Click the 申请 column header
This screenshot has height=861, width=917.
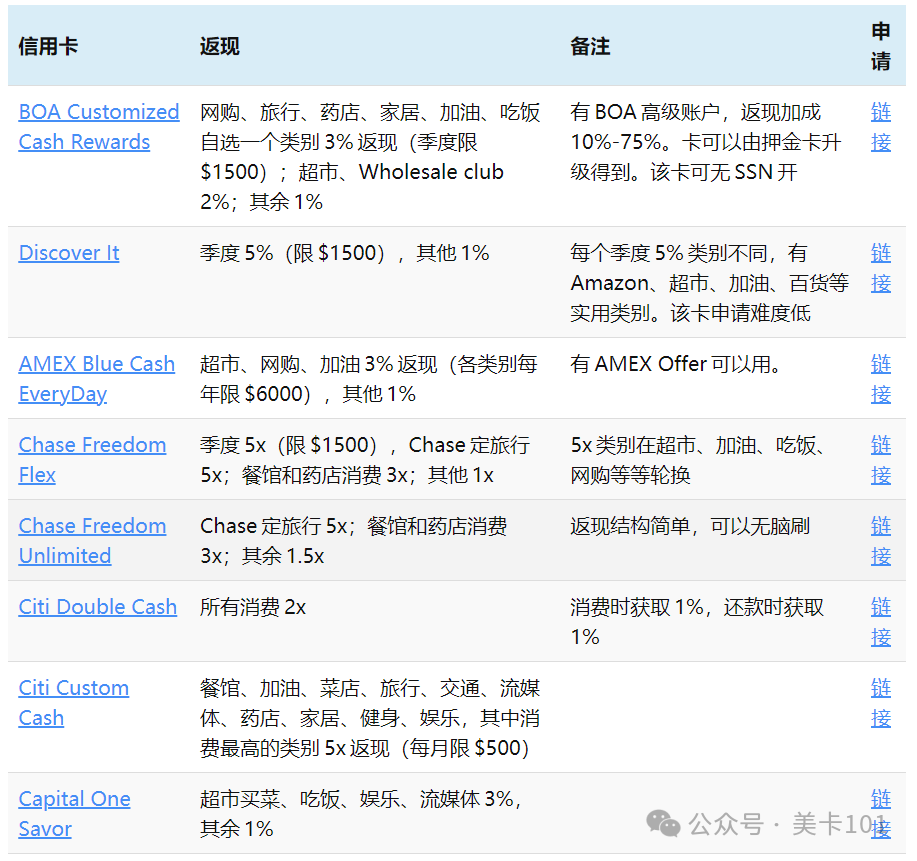pyautogui.click(x=881, y=46)
